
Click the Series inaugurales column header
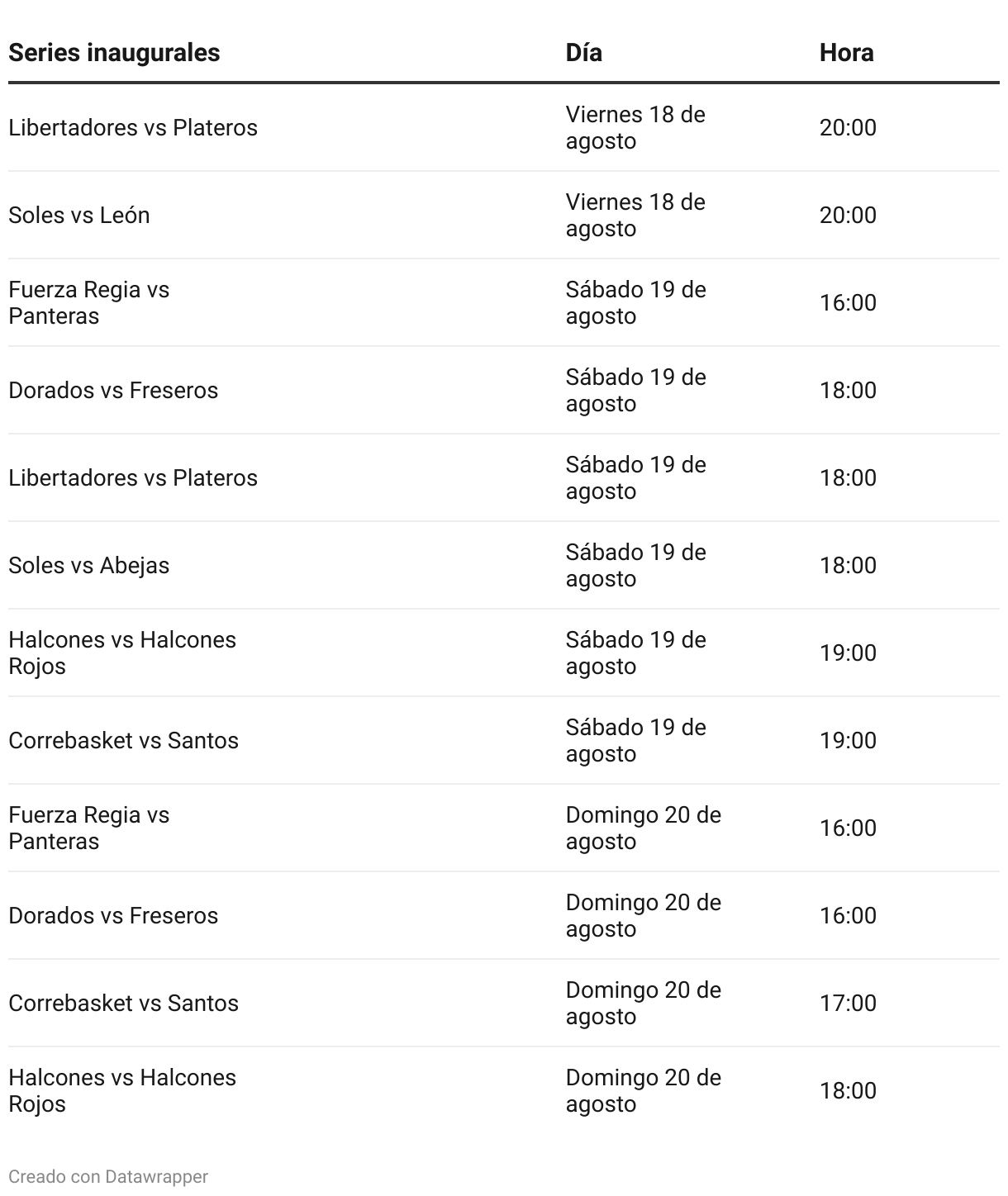click(x=114, y=53)
